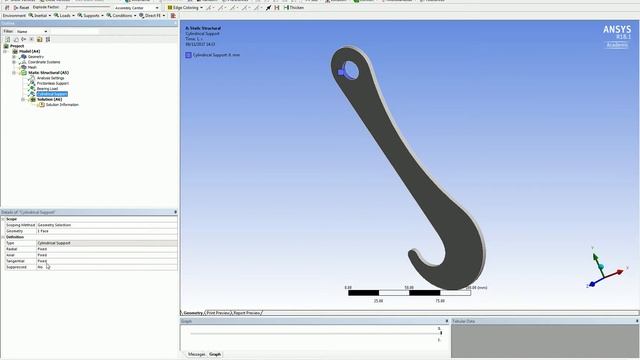Click the Thicken annotation button
Image resolution: width=640 pixels, height=360 pixels.
293,8
